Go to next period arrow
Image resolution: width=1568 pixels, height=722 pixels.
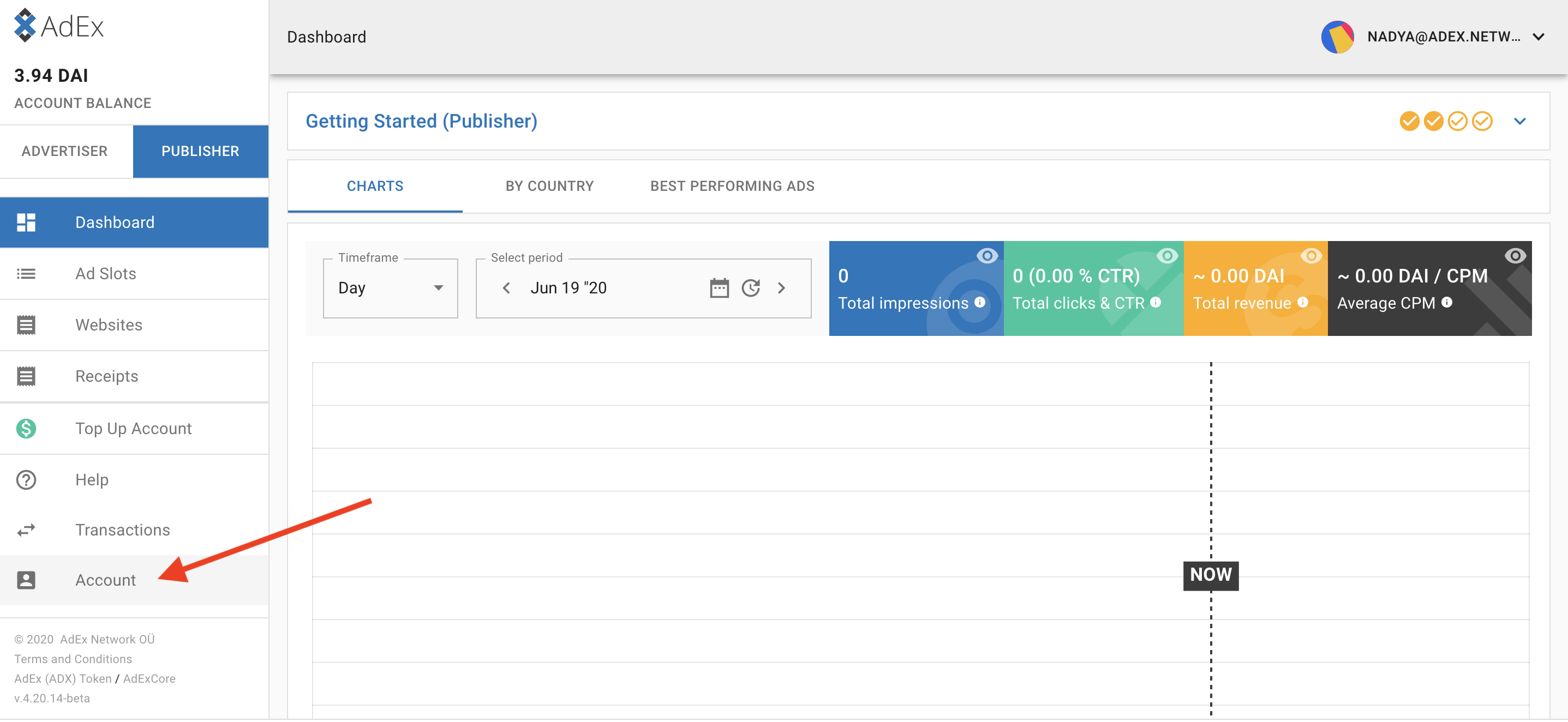click(782, 288)
